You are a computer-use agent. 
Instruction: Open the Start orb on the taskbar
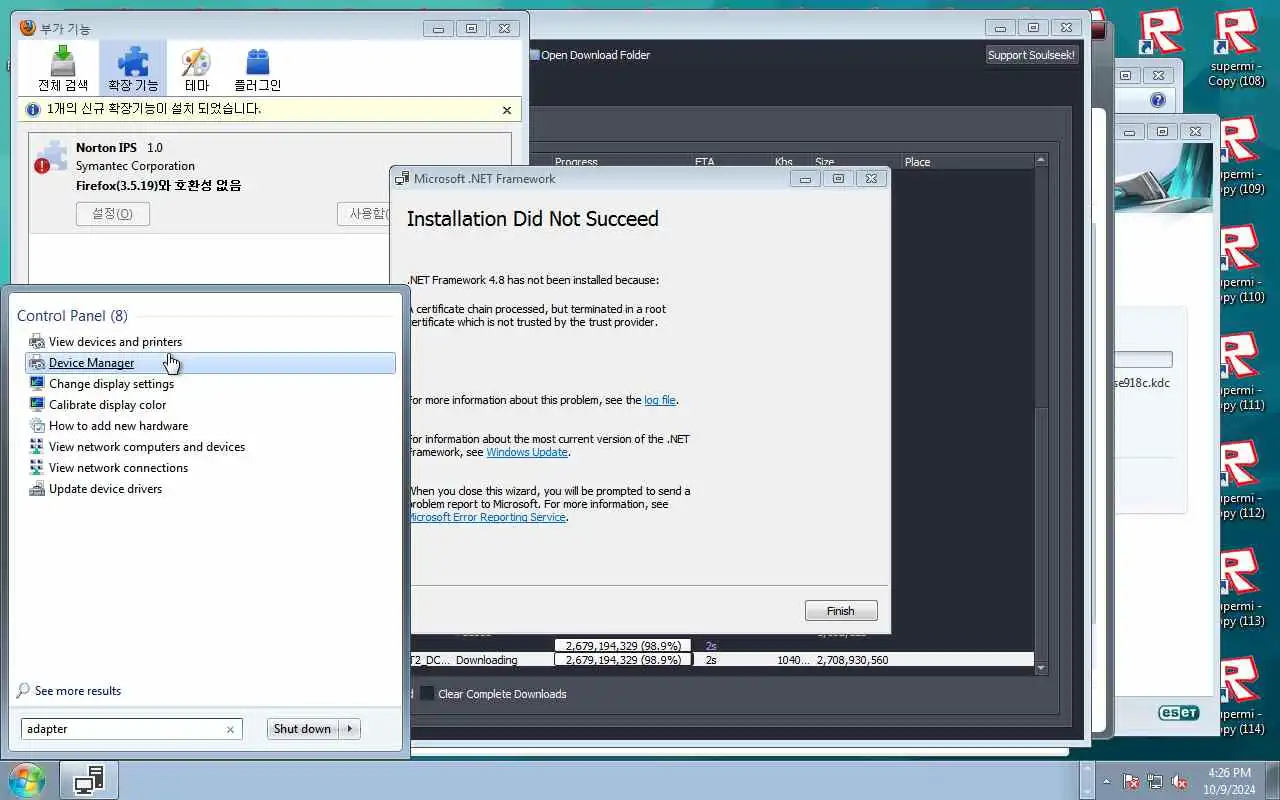[27, 780]
